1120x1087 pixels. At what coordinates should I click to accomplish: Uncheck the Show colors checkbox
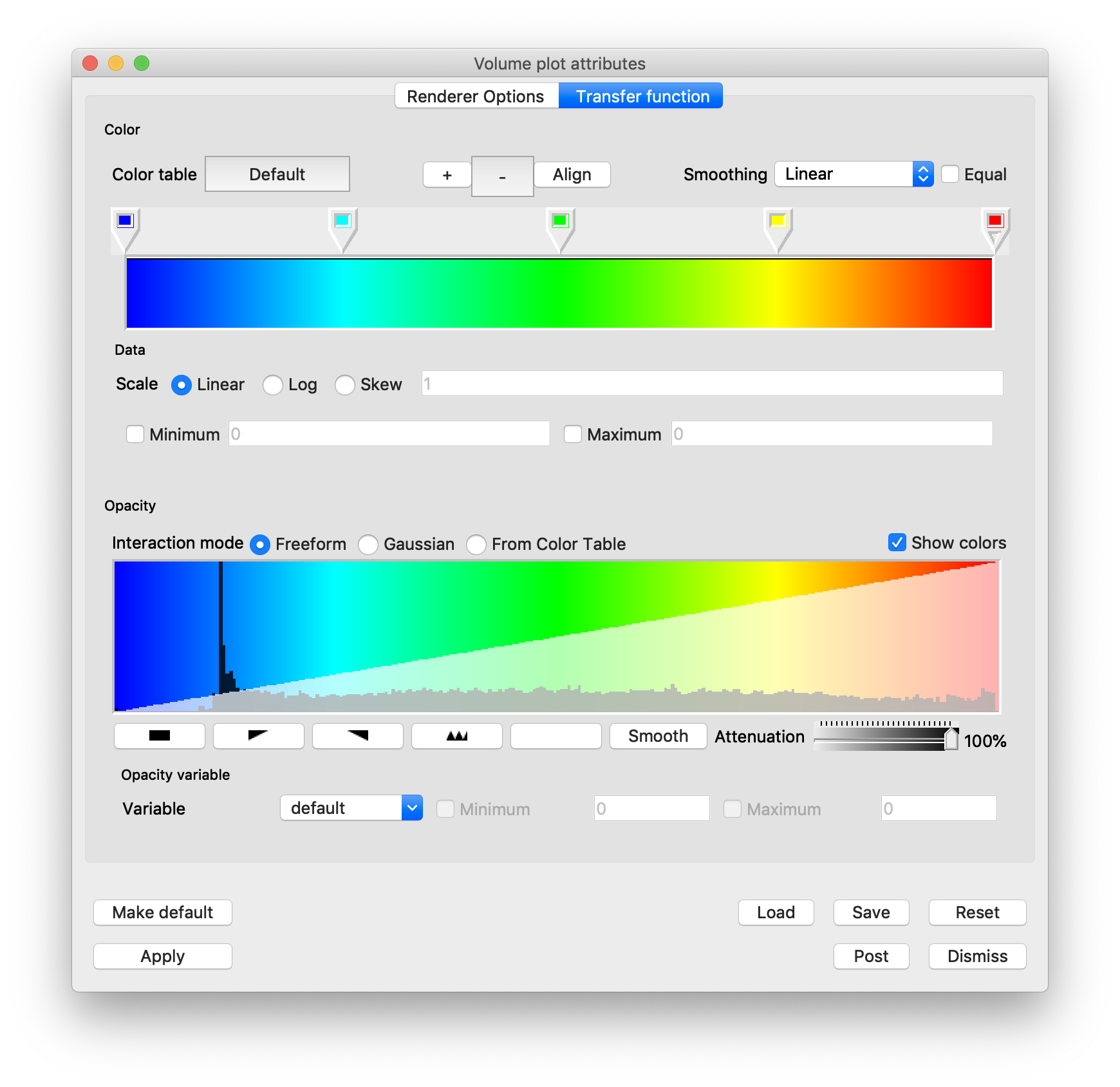tap(897, 542)
